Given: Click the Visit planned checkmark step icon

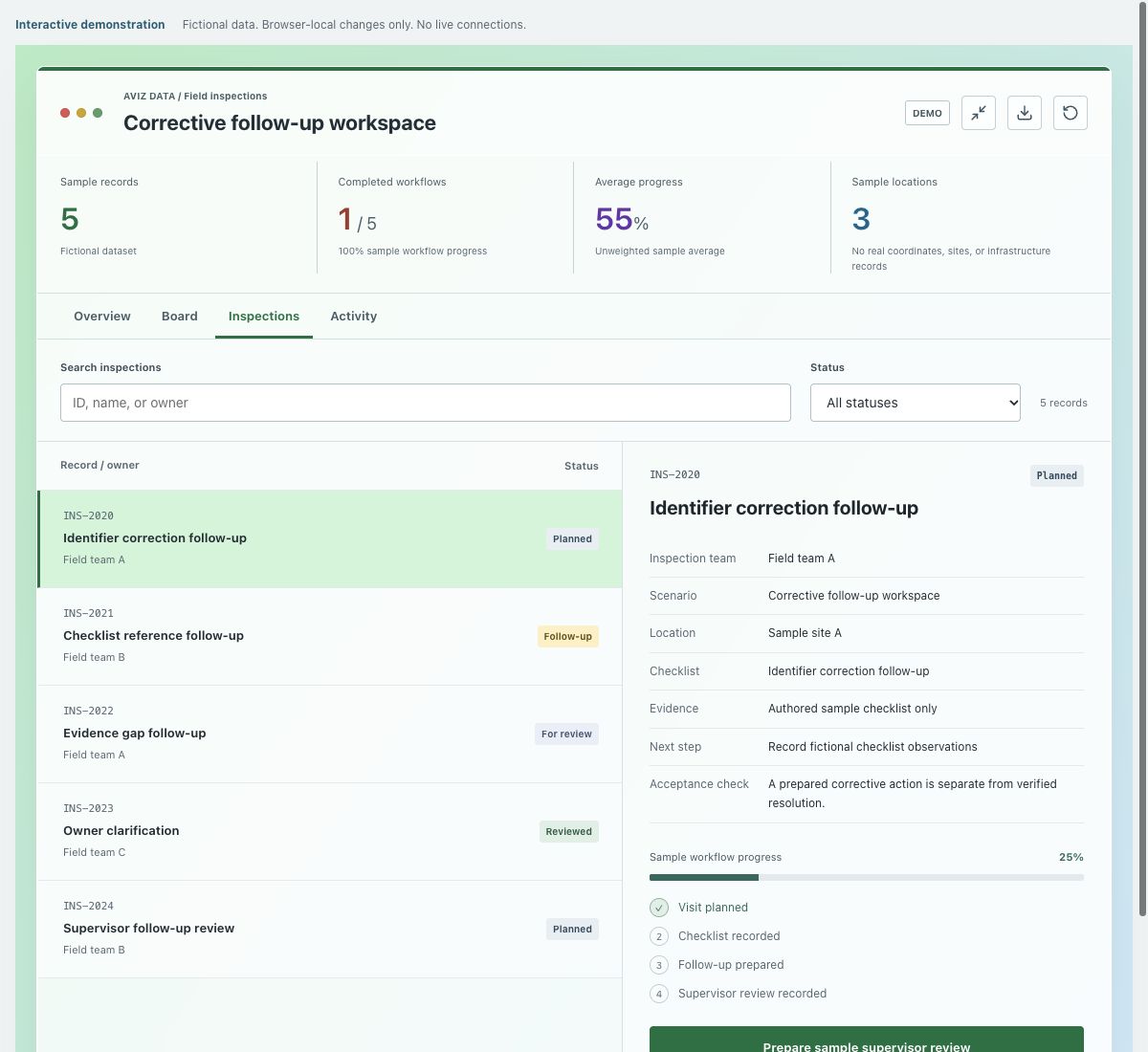Looking at the screenshot, I should (659, 908).
